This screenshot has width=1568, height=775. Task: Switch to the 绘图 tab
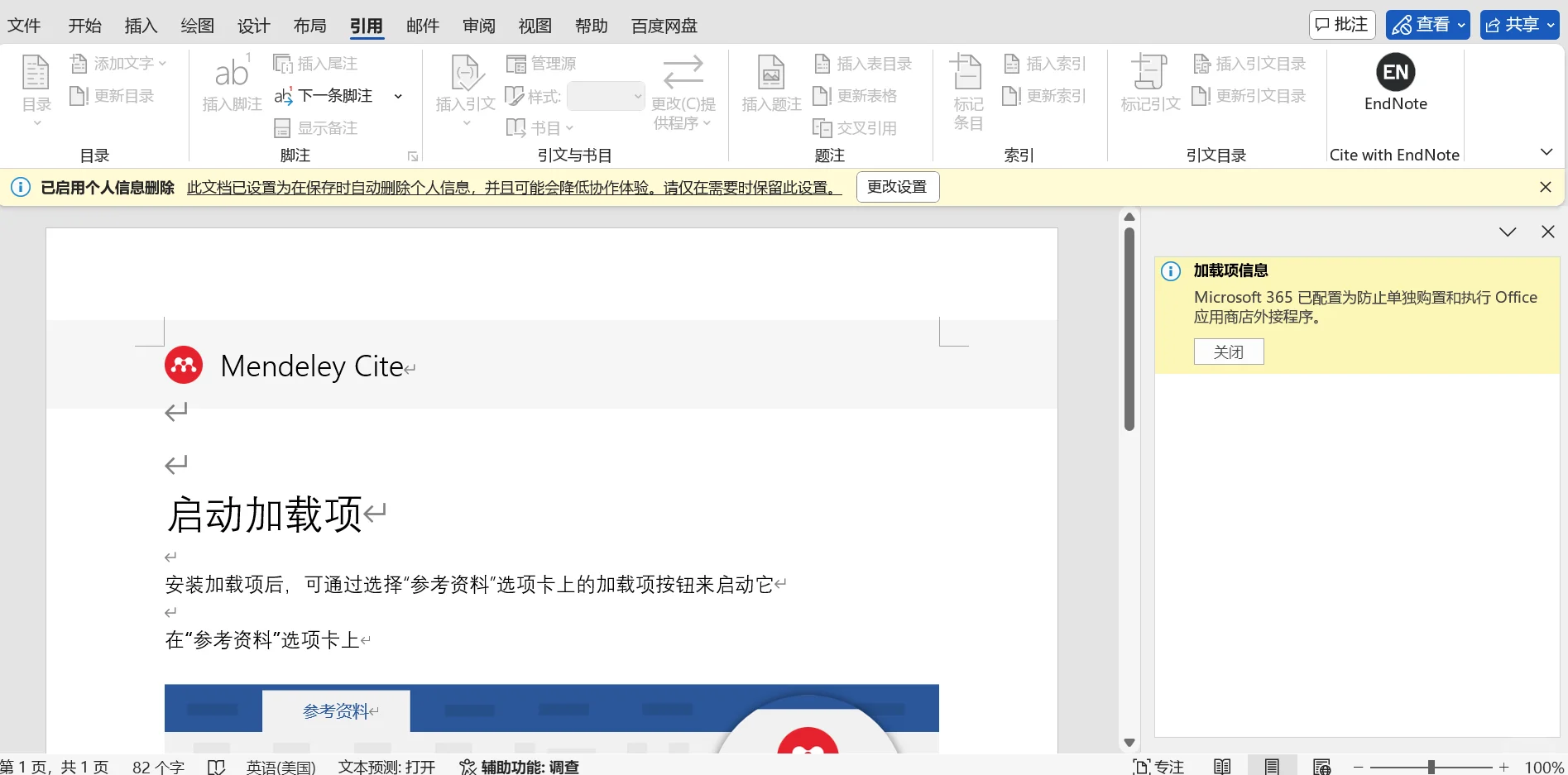[197, 26]
